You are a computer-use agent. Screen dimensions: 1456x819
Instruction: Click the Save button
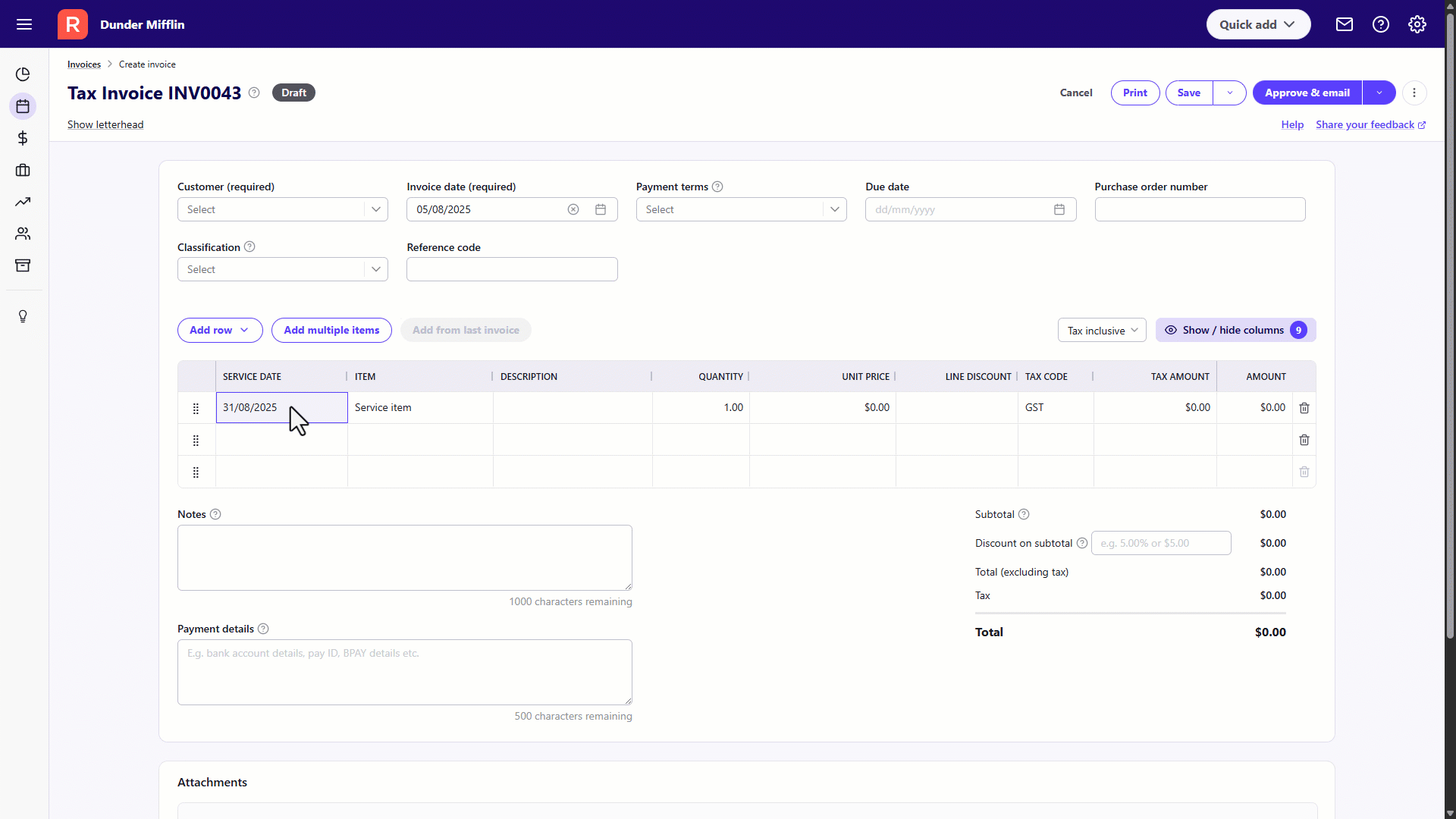(1189, 93)
